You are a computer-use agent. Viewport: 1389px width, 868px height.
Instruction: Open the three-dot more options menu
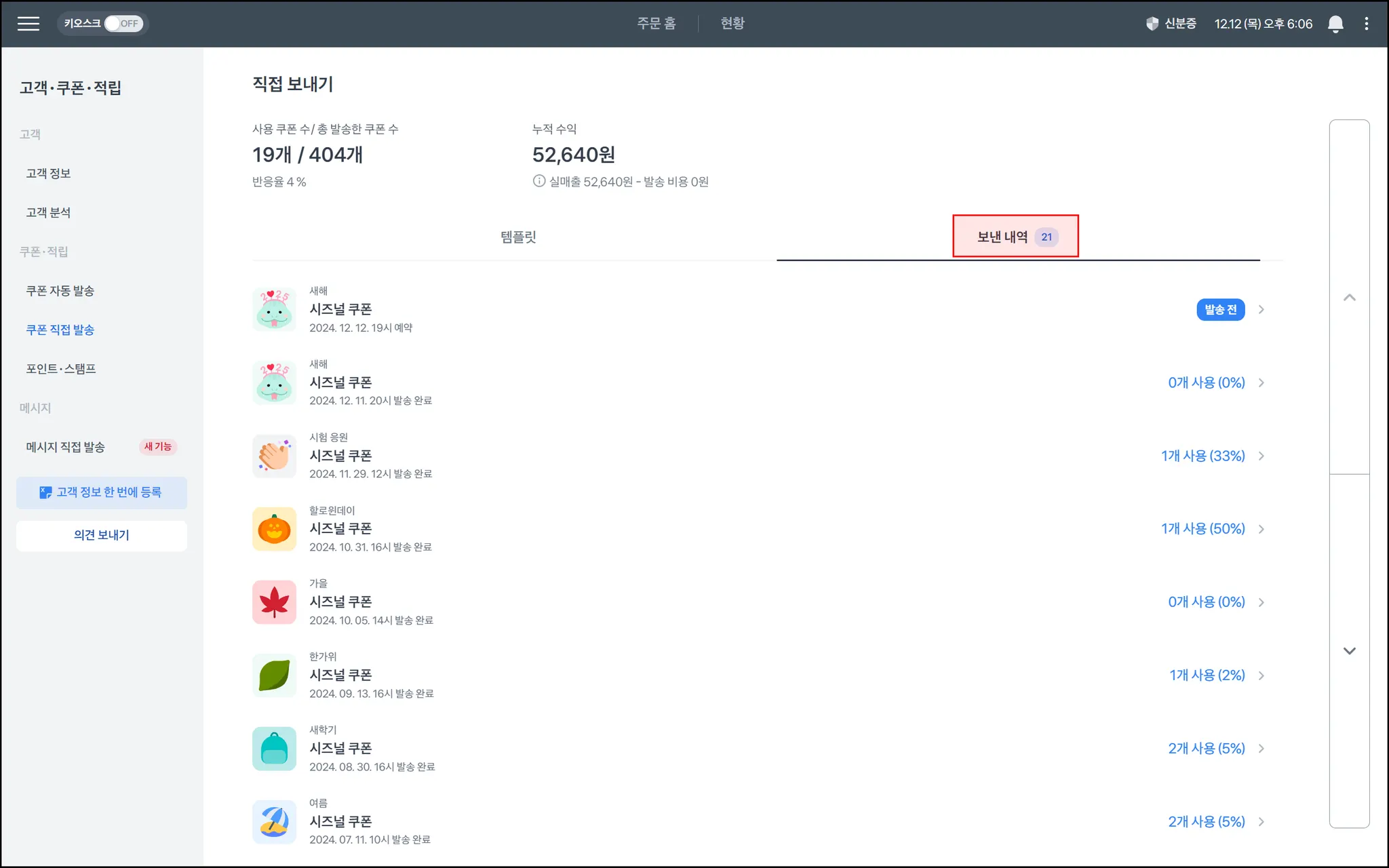(x=1366, y=24)
